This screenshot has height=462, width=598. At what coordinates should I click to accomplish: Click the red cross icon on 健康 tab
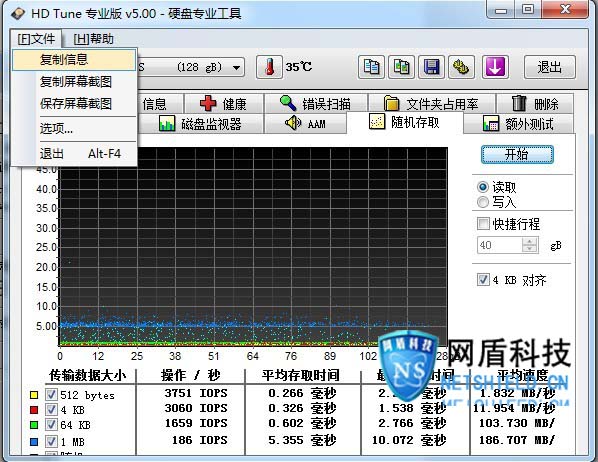point(208,103)
